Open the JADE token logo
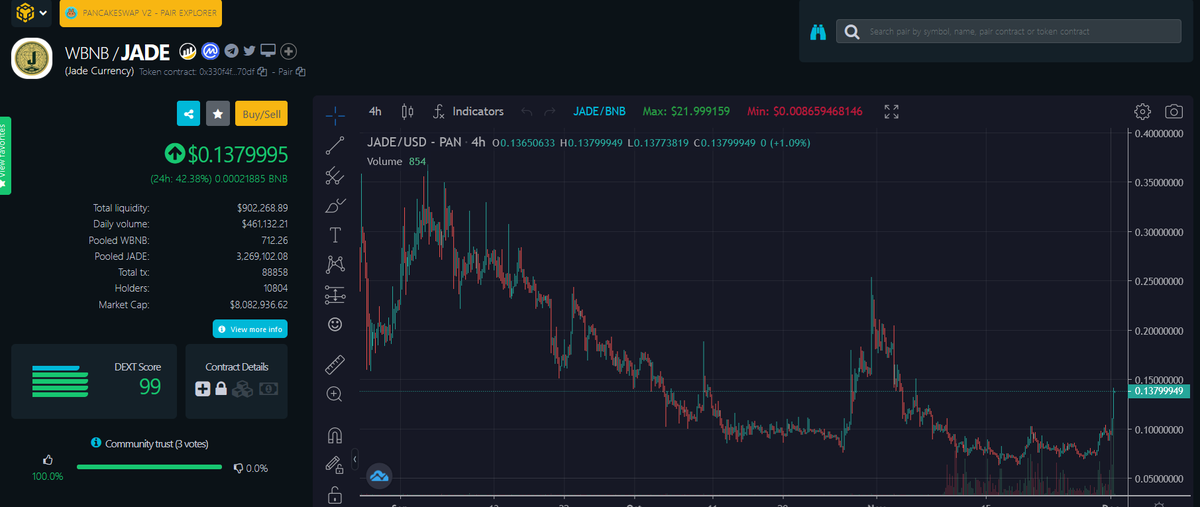Screen dimensions: 1200x507 (32, 59)
